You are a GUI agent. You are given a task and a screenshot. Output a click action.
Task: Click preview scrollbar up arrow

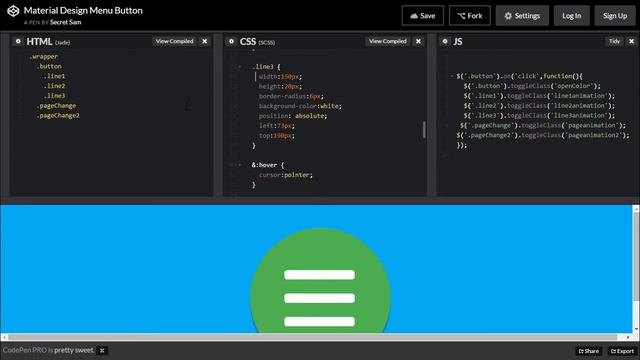pyautogui.click(x=636, y=209)
